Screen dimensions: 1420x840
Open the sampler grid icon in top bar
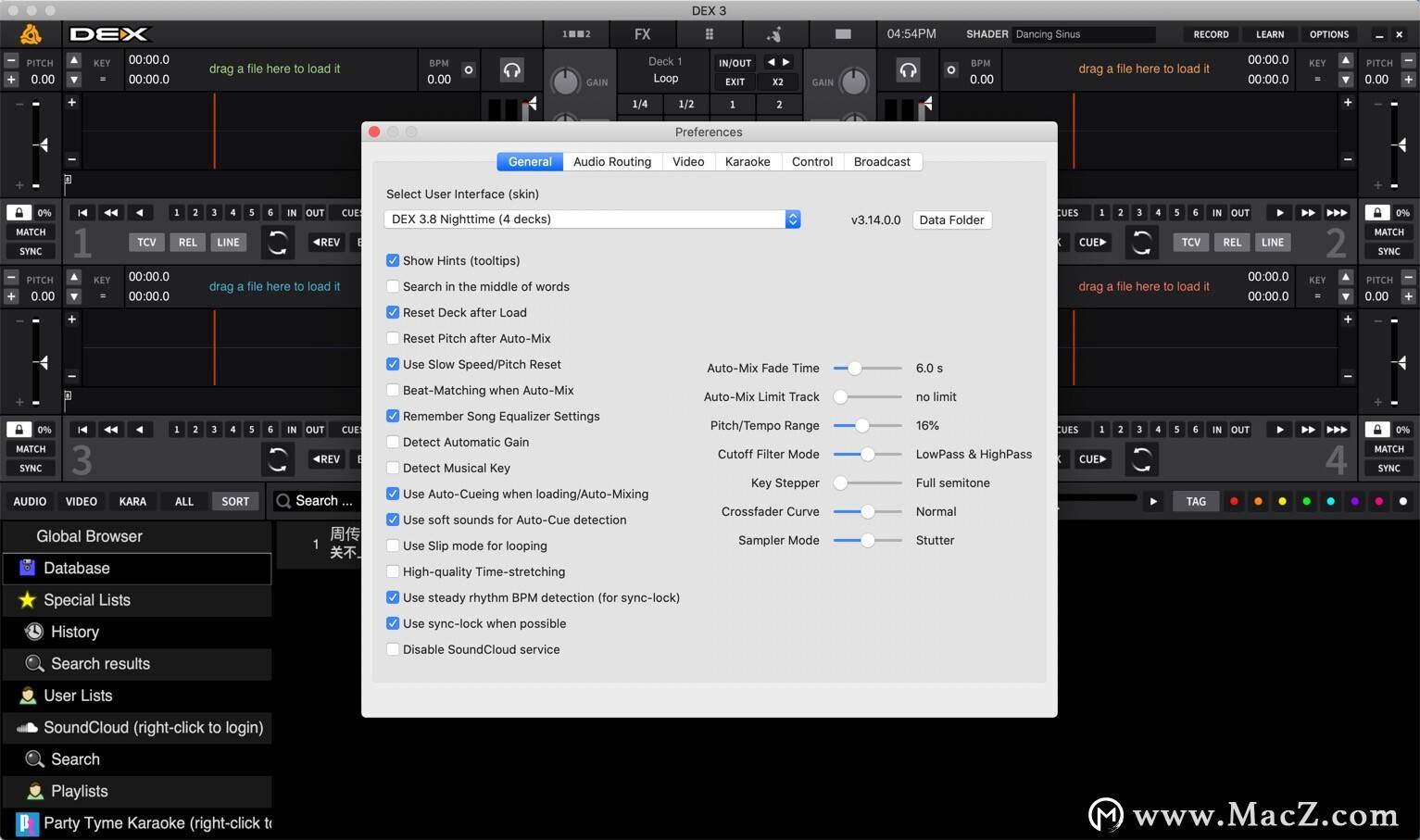click(710, 34)
